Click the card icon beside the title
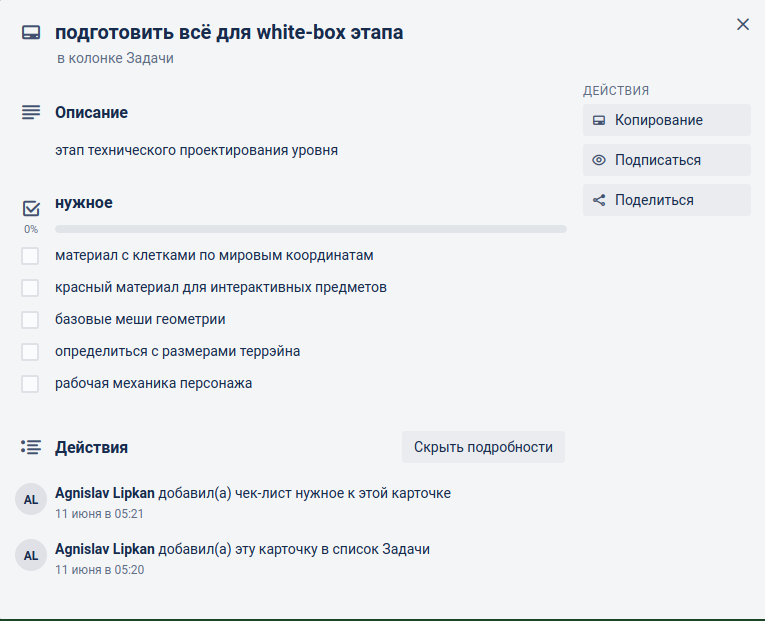 pyautogui.click(x=31, y=33)
